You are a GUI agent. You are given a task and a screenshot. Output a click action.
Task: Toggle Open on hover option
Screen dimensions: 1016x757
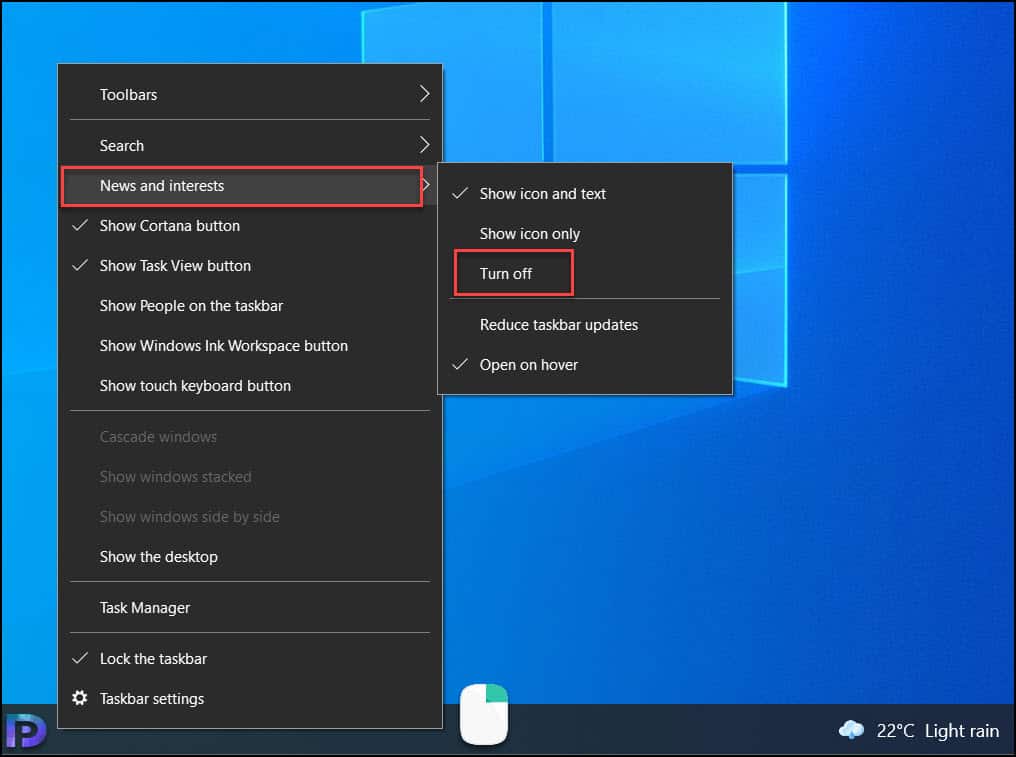(585, 365)
